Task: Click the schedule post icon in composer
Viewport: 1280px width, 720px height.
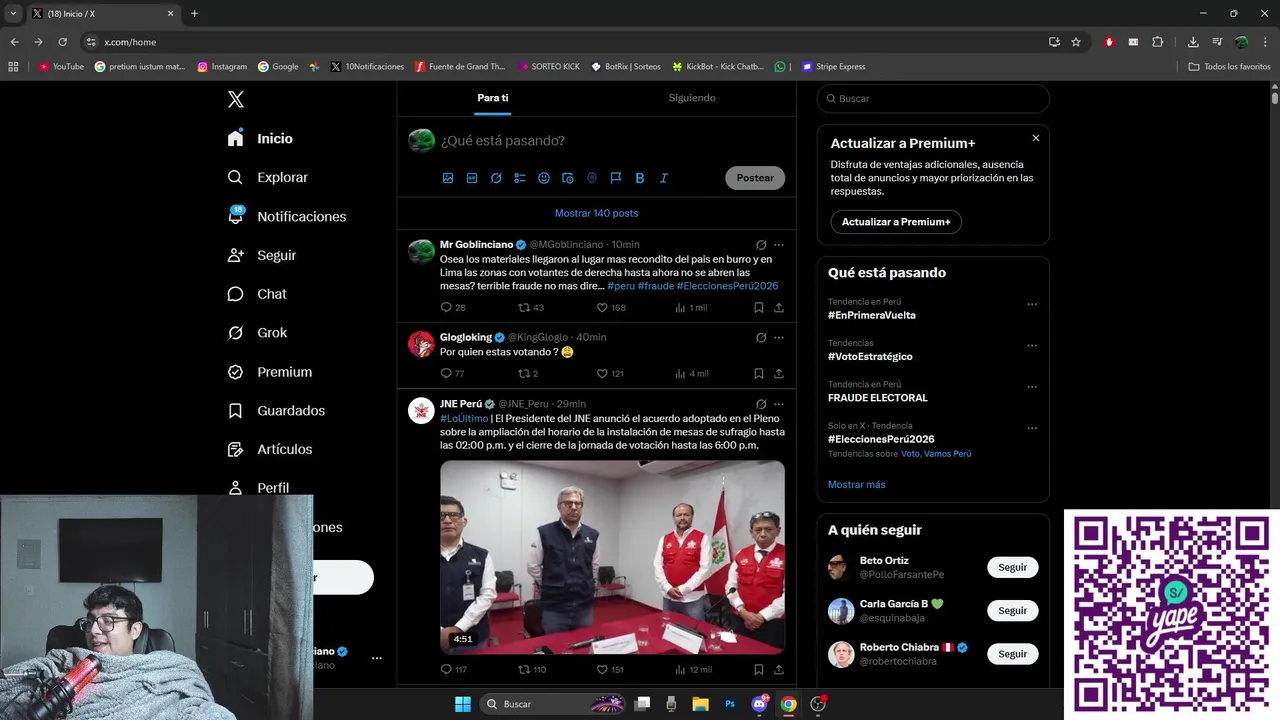Action: coord(568,178)
